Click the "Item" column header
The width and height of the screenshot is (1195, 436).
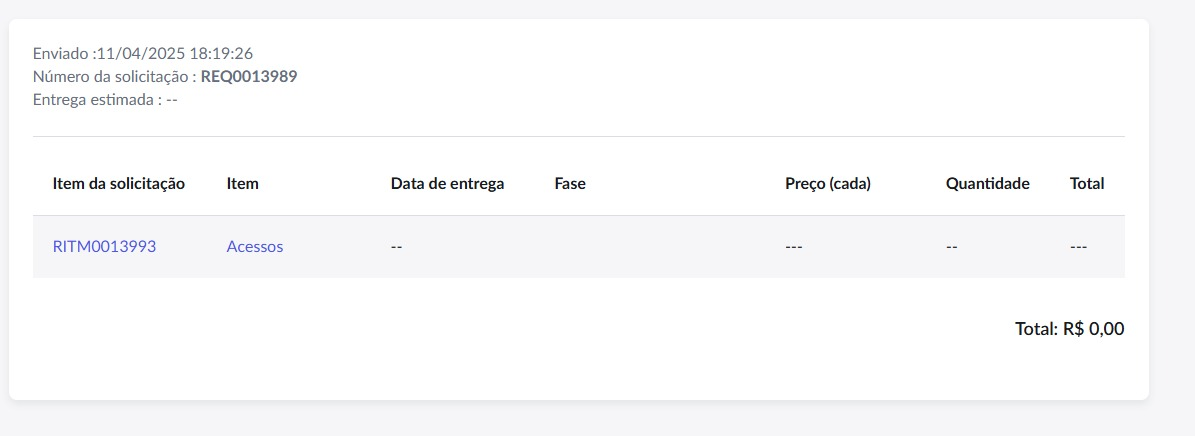tap(242, 184)
